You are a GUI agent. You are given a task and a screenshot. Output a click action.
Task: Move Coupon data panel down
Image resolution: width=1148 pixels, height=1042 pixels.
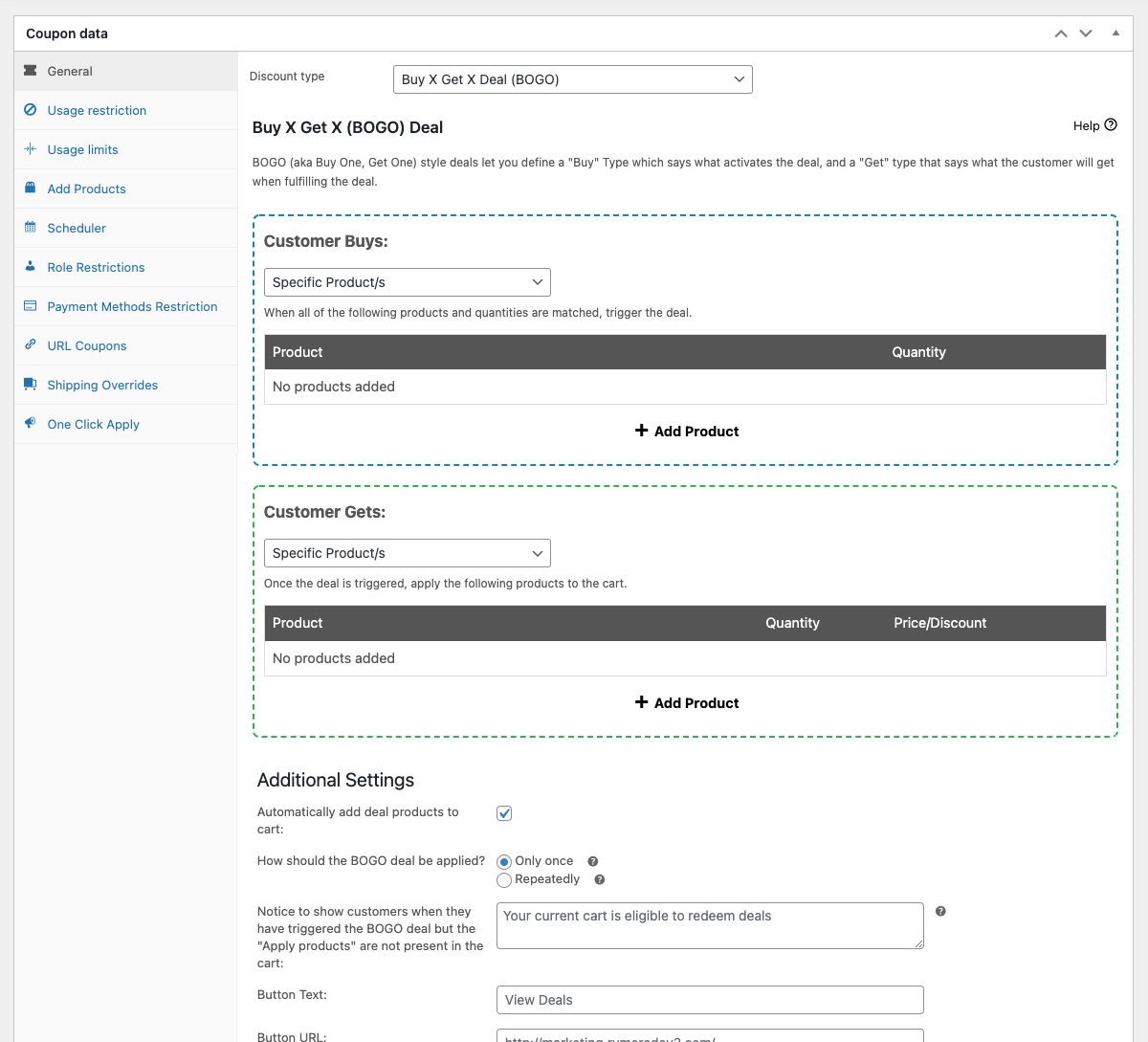pos(1086,33)
